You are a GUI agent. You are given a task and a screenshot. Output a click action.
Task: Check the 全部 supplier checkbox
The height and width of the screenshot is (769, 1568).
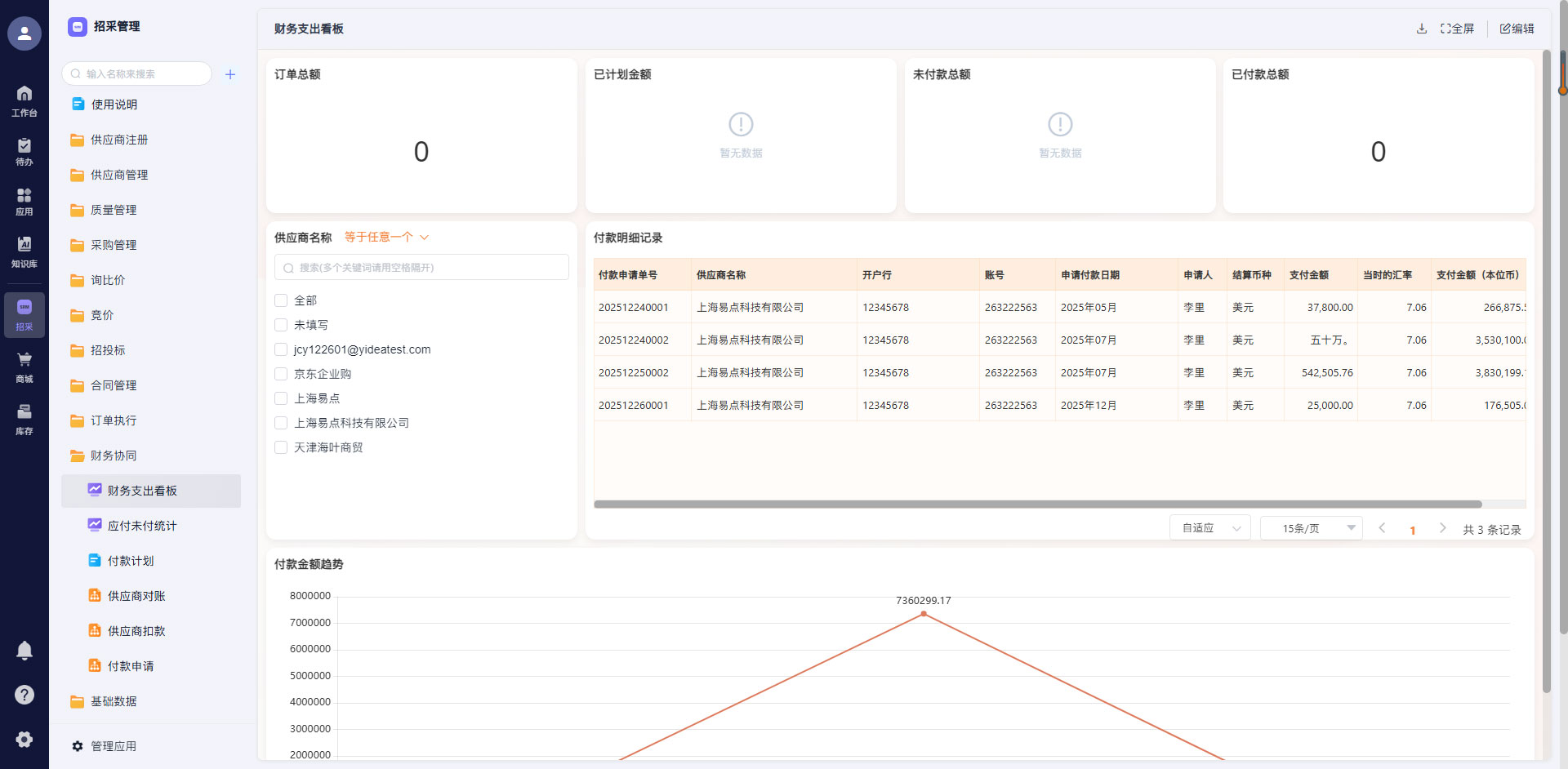click(x=281, y=300)
